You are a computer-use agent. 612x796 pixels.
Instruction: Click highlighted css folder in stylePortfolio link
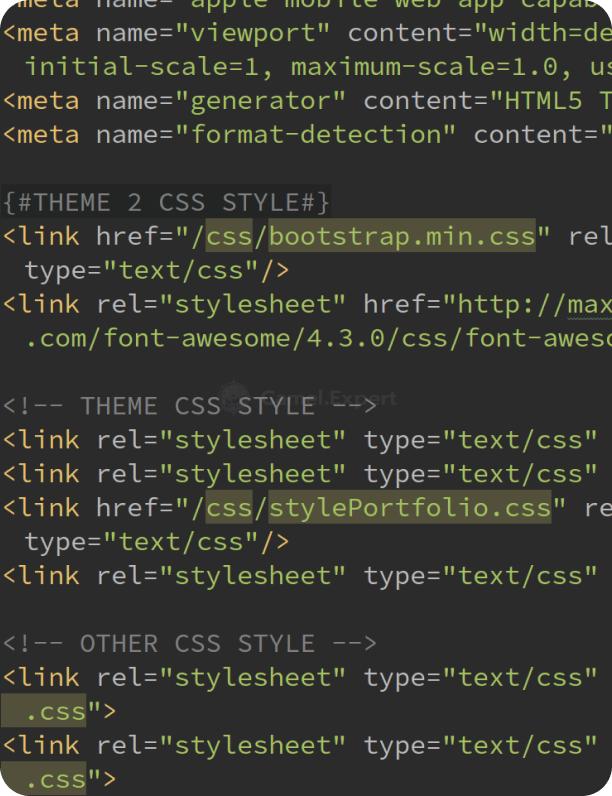point(229,508)
